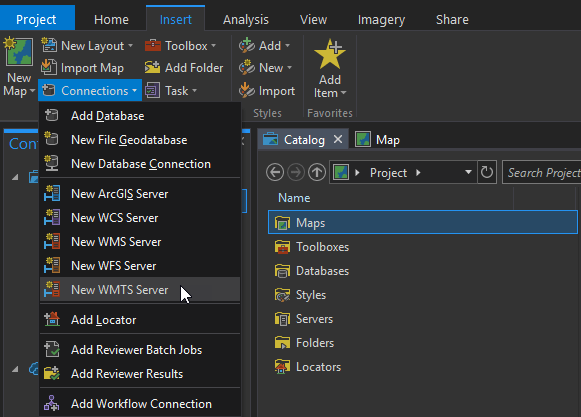
Task: Click Project in the catalog path
Action: (388, 173)
